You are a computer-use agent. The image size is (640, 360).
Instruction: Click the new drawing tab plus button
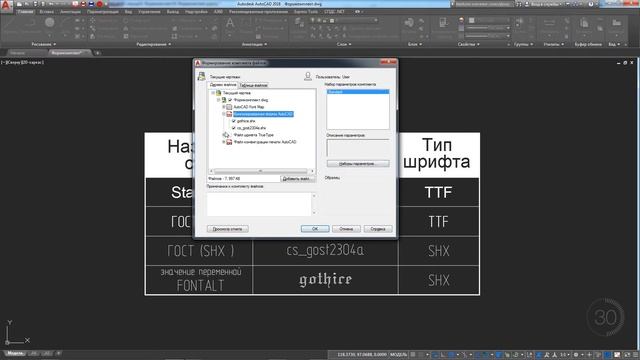[x=97, y=53]
